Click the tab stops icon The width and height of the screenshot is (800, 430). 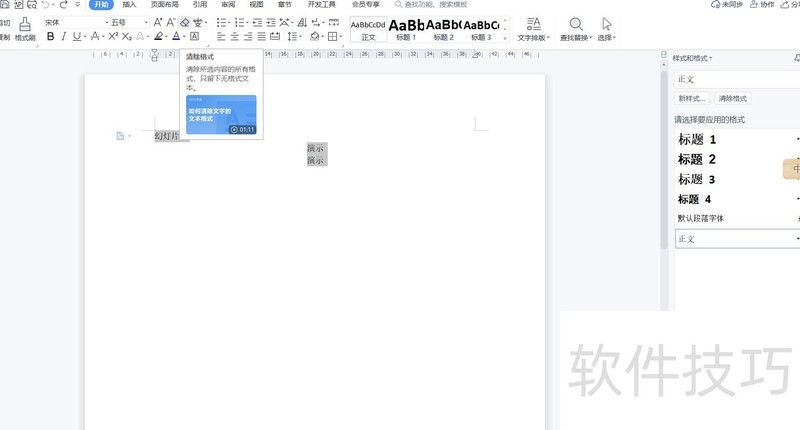(x=334, y=22)
